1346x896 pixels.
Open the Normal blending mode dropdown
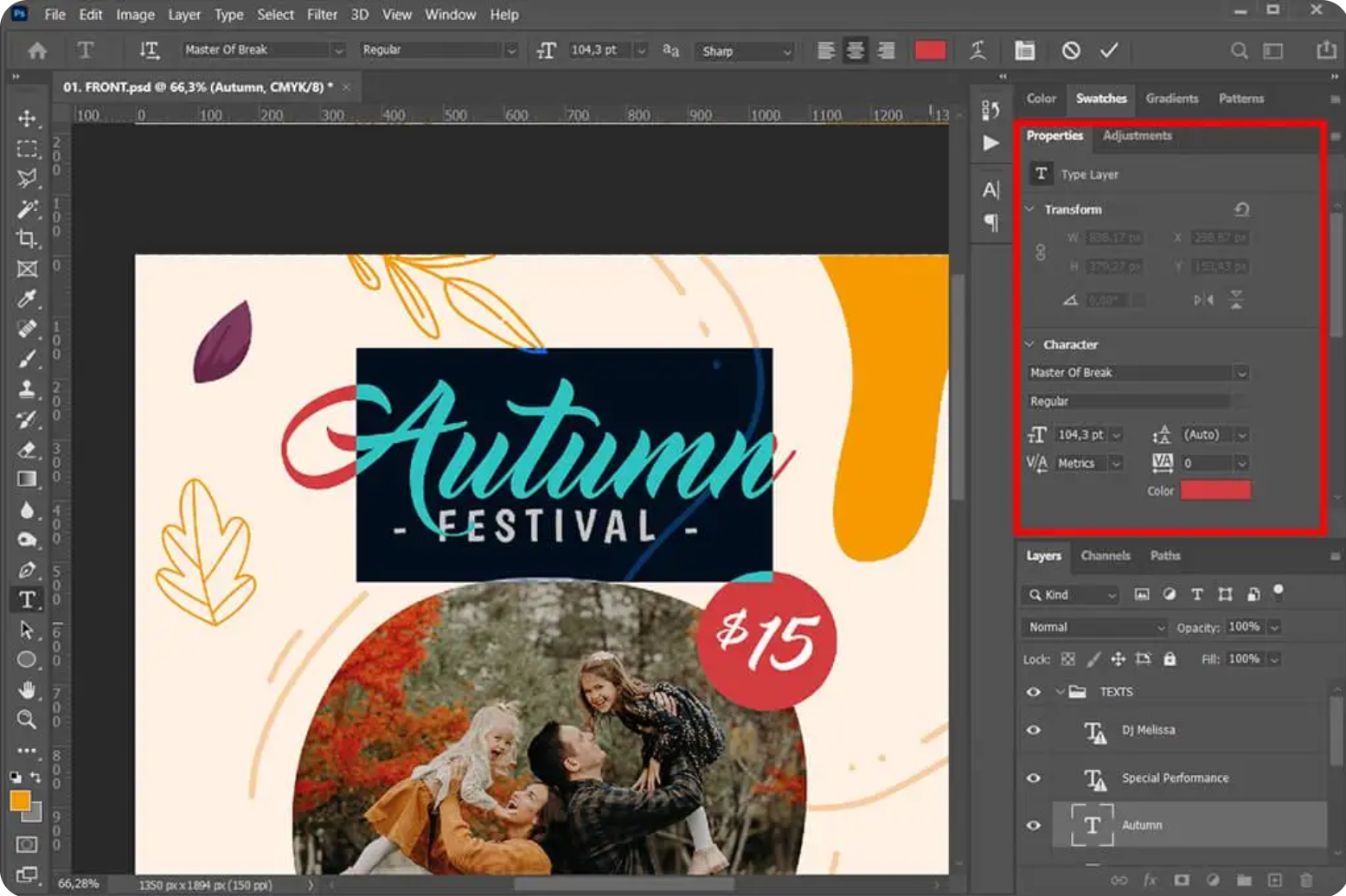click(x=1093, y=627)
